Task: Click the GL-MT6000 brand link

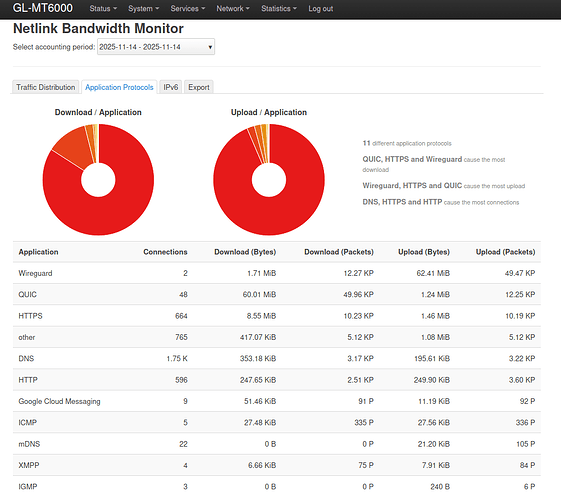Action: (43, 8)
